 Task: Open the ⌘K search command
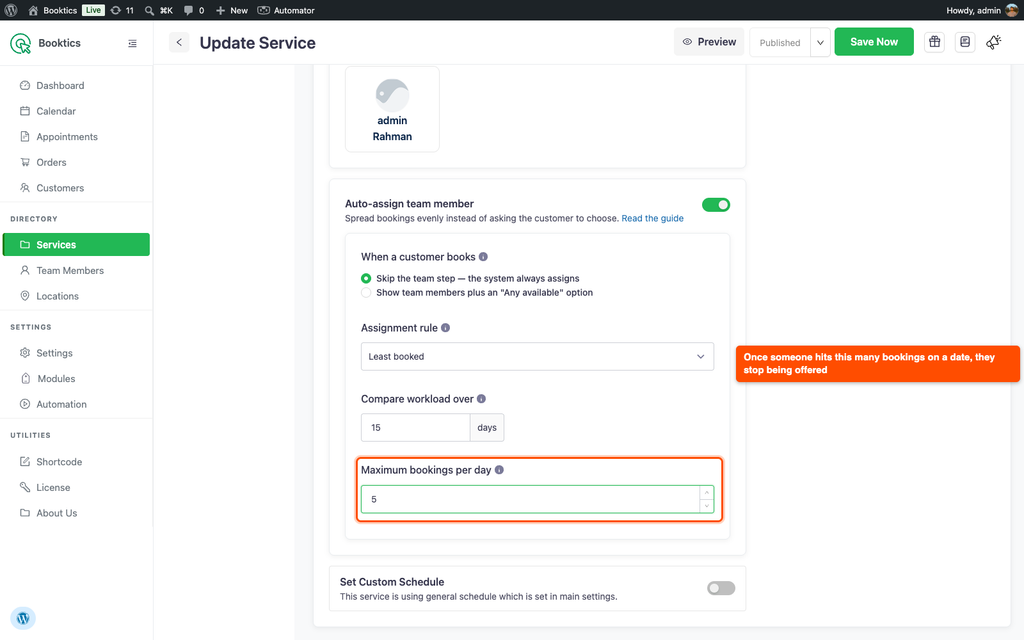[159, 10]
